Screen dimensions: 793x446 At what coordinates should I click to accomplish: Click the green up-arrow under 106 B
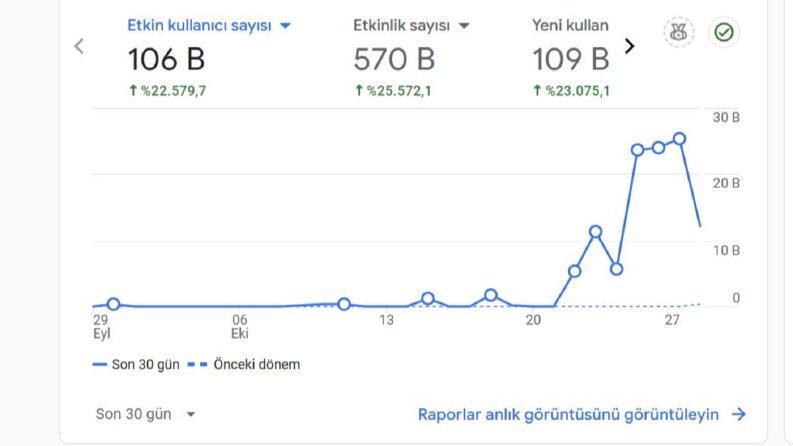point(133,91)
